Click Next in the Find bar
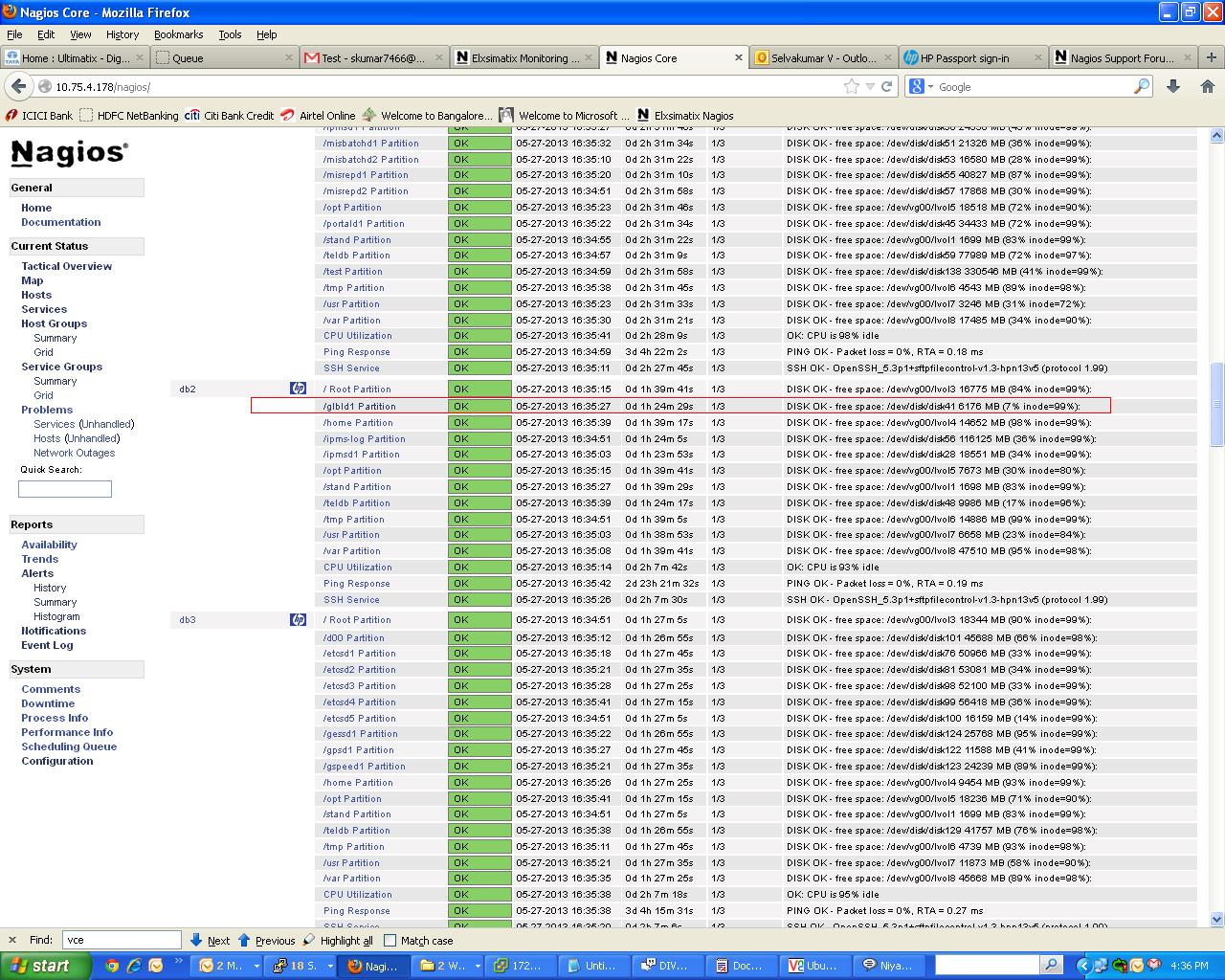 (210, 941)
